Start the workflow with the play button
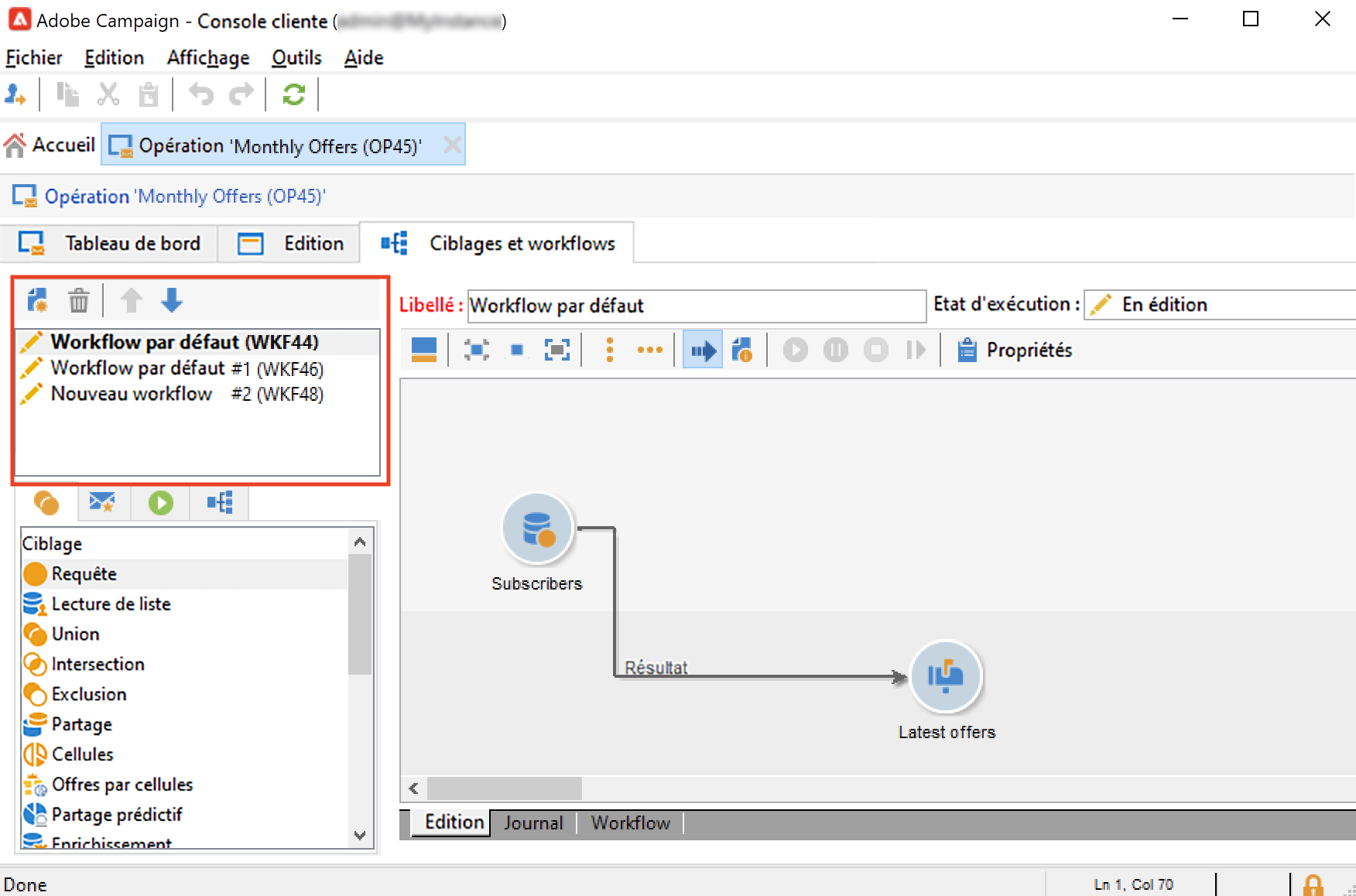 click(796, 351)
